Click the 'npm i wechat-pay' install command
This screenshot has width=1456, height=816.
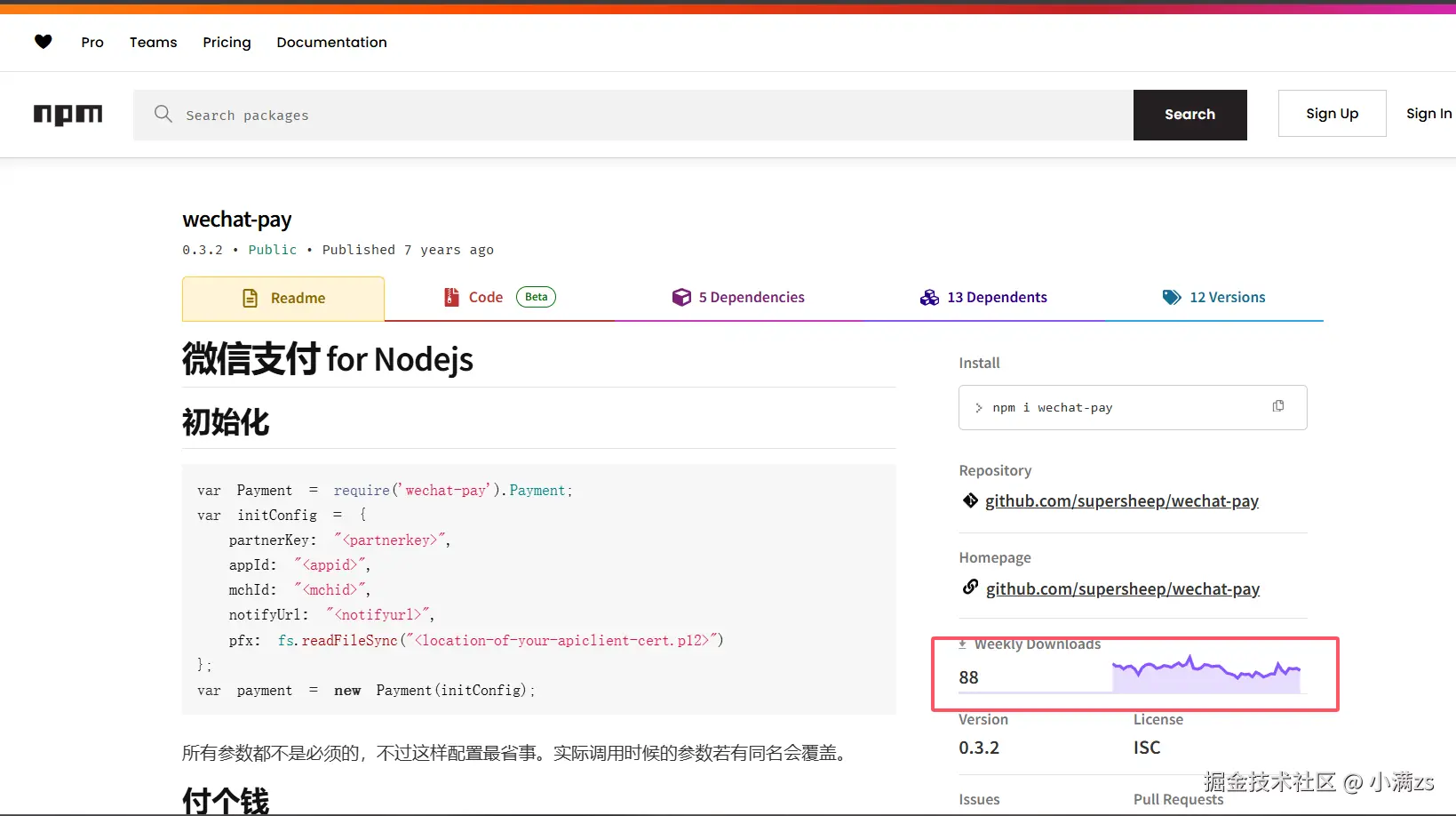click(x=1053, y=408)
